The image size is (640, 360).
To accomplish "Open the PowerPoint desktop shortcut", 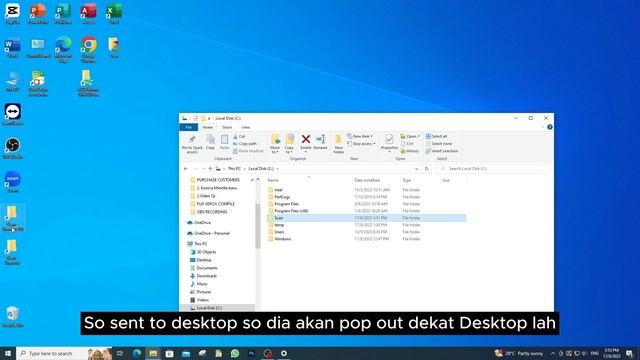I will point(38,13).
